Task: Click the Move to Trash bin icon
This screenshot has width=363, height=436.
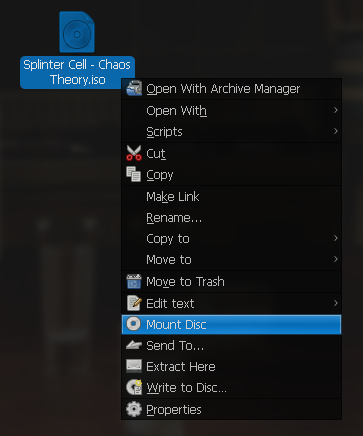Action: [x=134, y=281]
